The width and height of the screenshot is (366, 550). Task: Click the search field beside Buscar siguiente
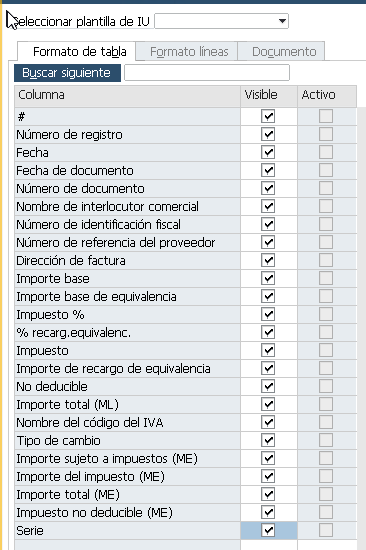(x=207, y=73)
